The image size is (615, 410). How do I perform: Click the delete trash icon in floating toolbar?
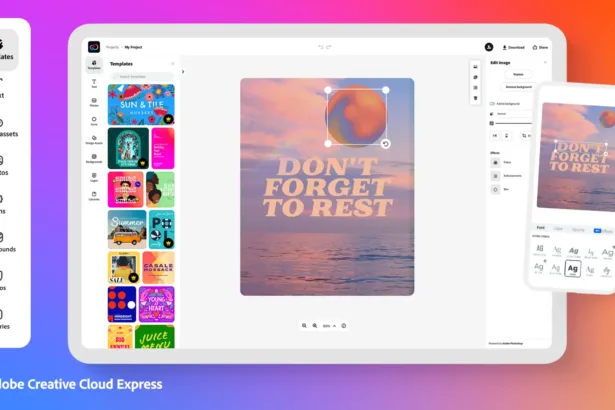475,98
